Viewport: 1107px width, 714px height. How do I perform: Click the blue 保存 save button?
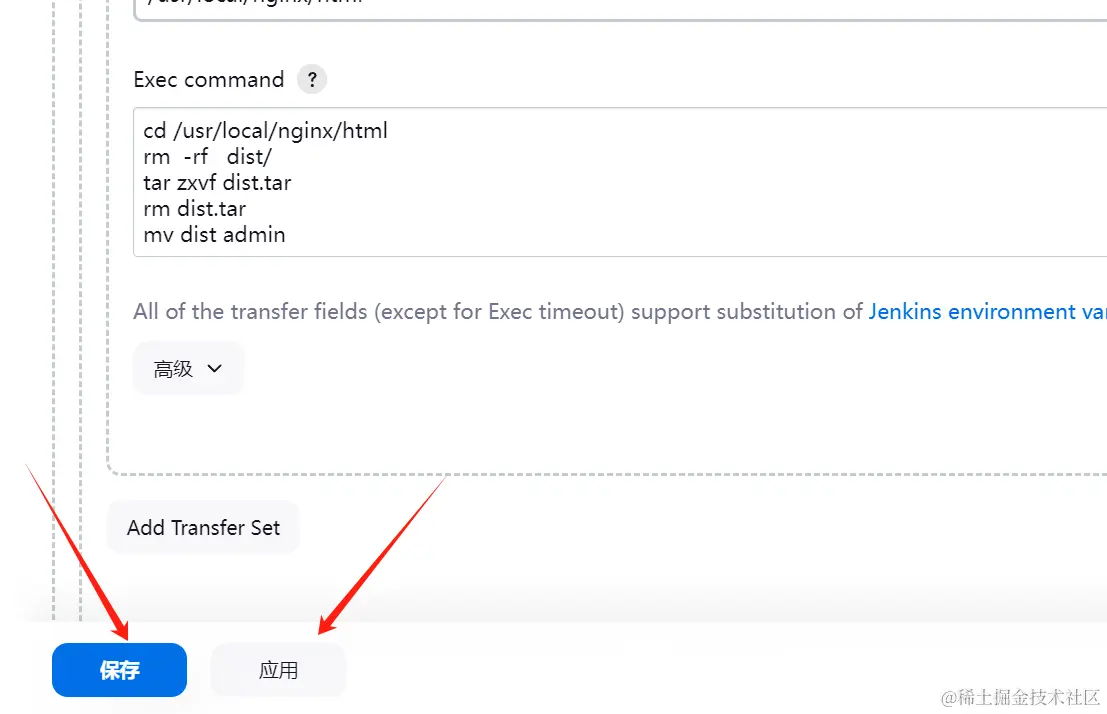pyautogui.click(x=119, y=670)
